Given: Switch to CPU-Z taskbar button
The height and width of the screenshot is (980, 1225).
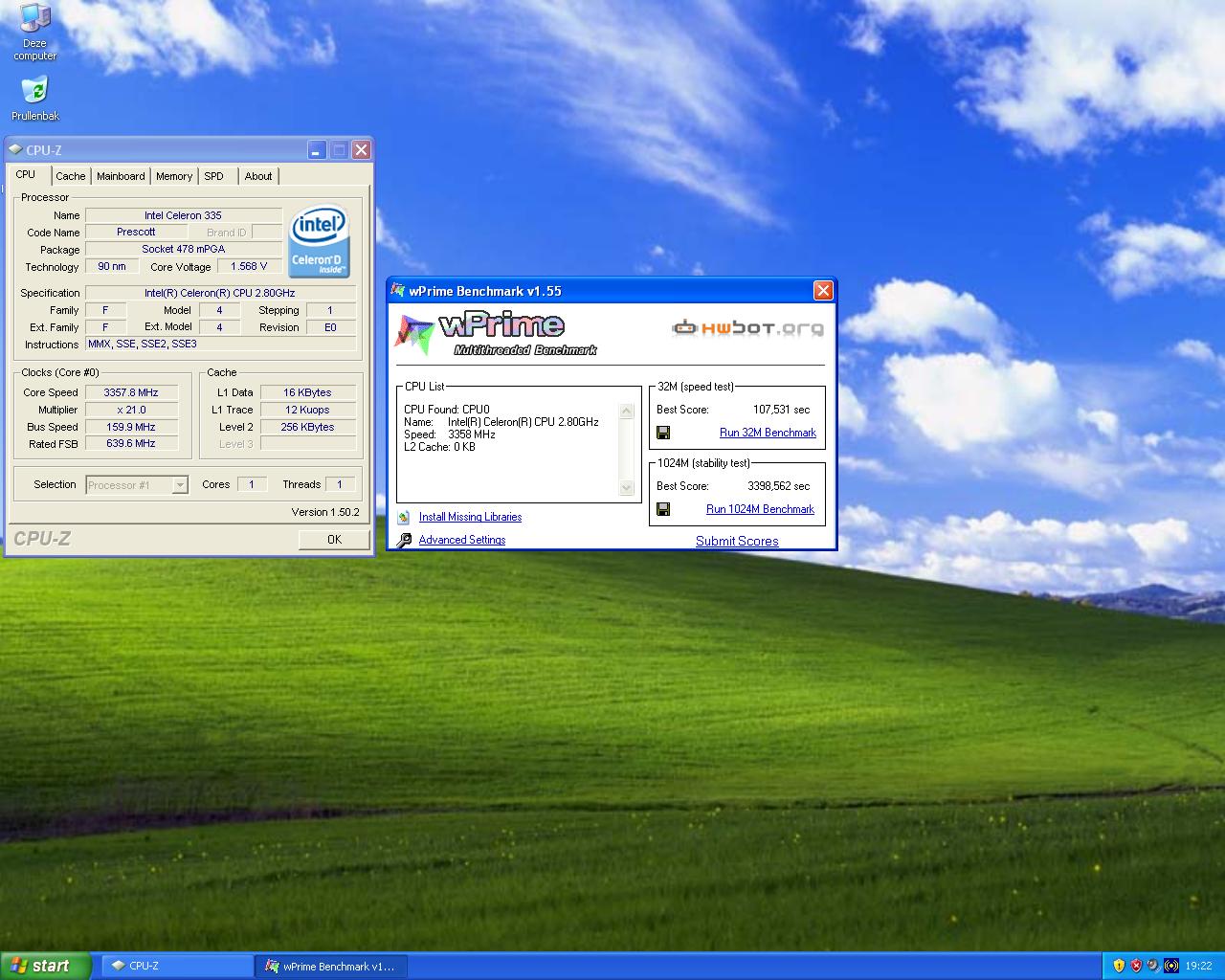Looking at the screenshot, I should pos(177,967).
